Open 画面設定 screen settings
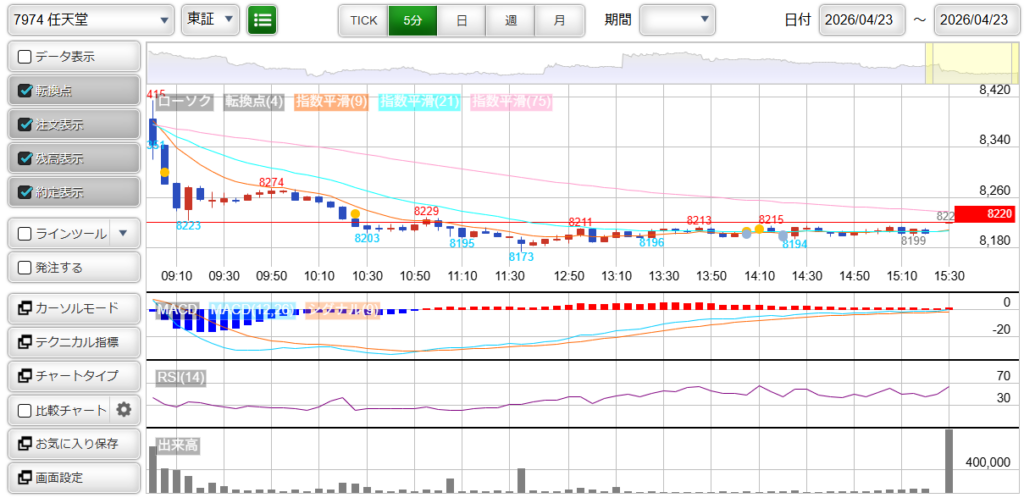Image resolution: width=1024 pixels, height=498 pixels. (x=72, y=477)
